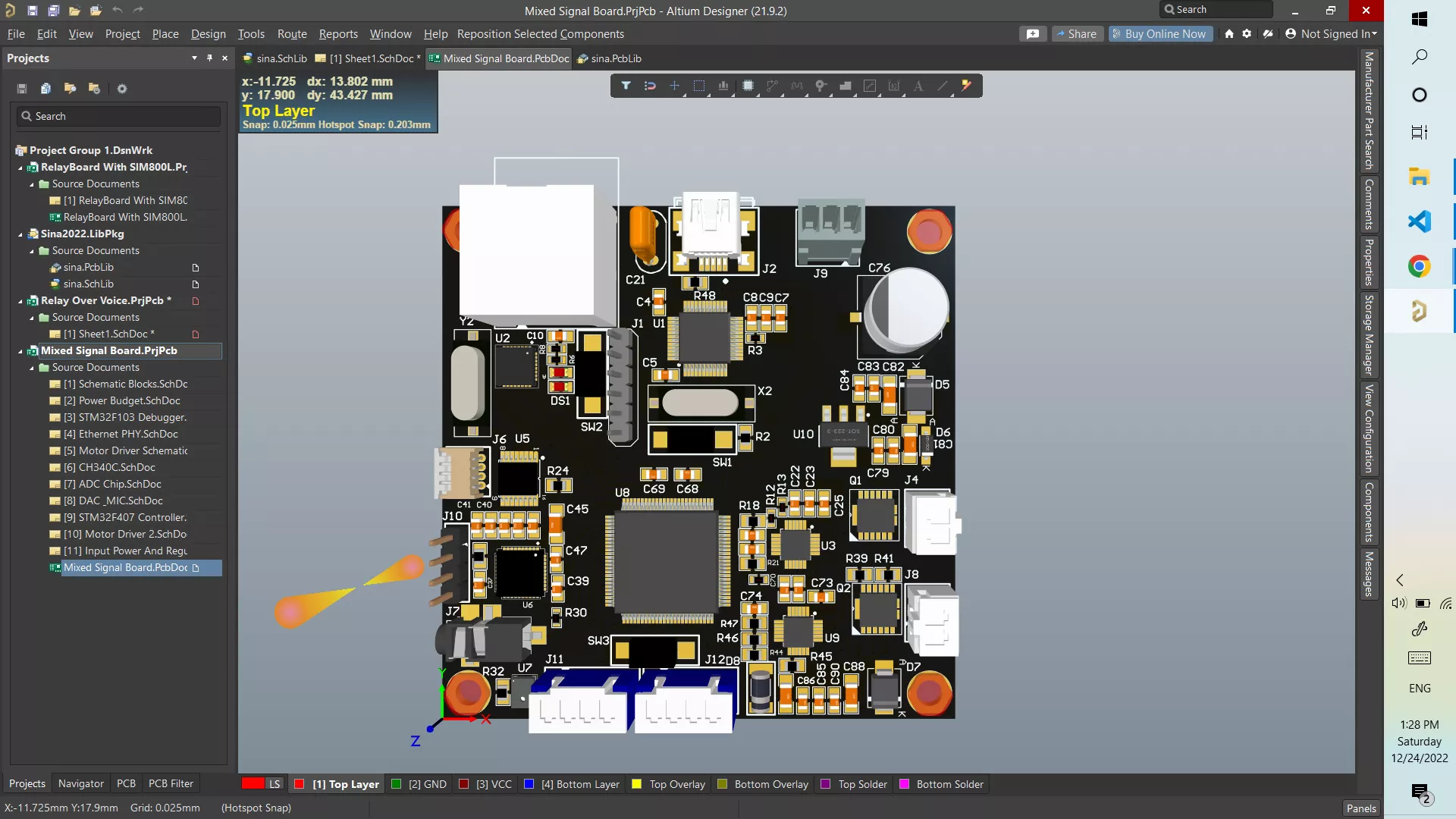Collapse Source Documents under Relay Over Voice

tap(32, 318)
